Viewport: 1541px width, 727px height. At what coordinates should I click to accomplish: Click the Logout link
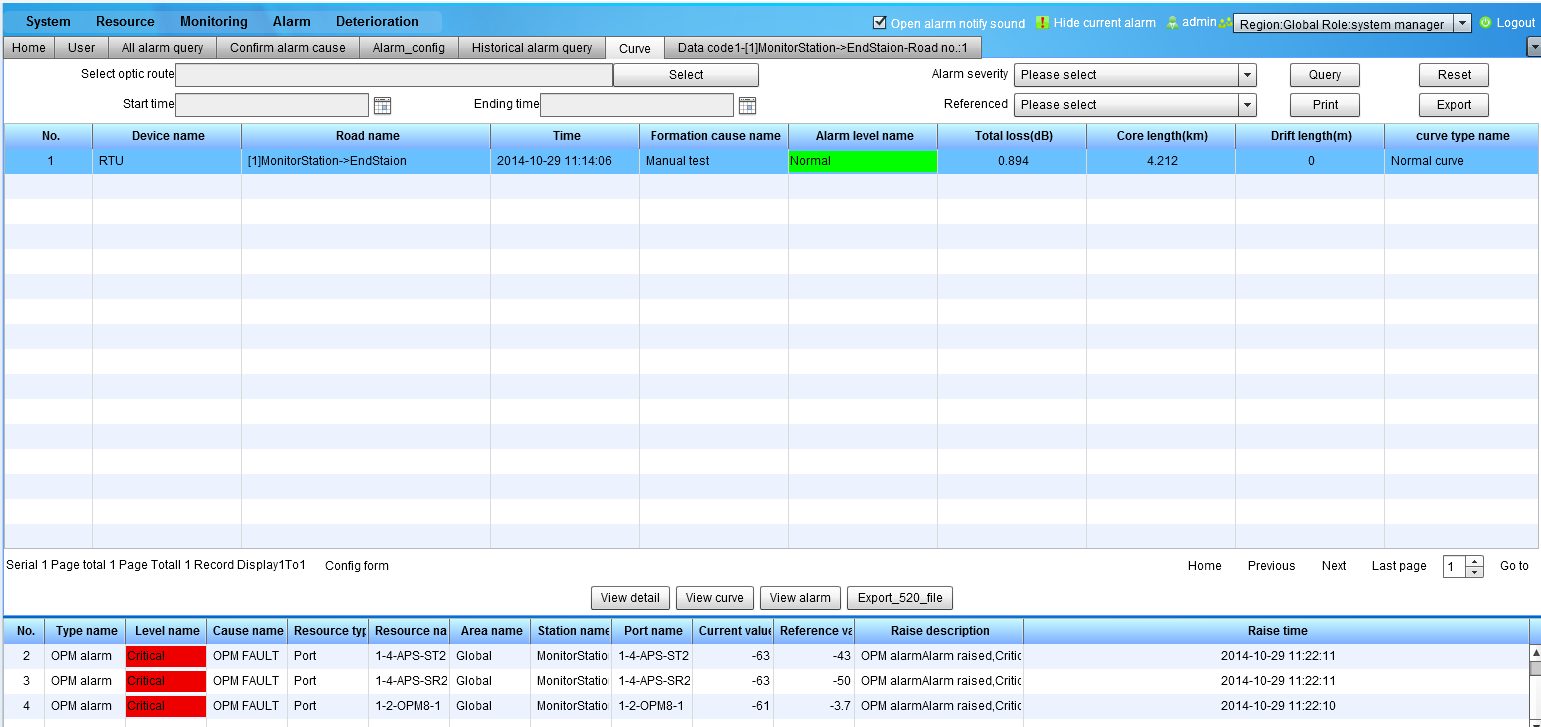[x=1516, y=23]
